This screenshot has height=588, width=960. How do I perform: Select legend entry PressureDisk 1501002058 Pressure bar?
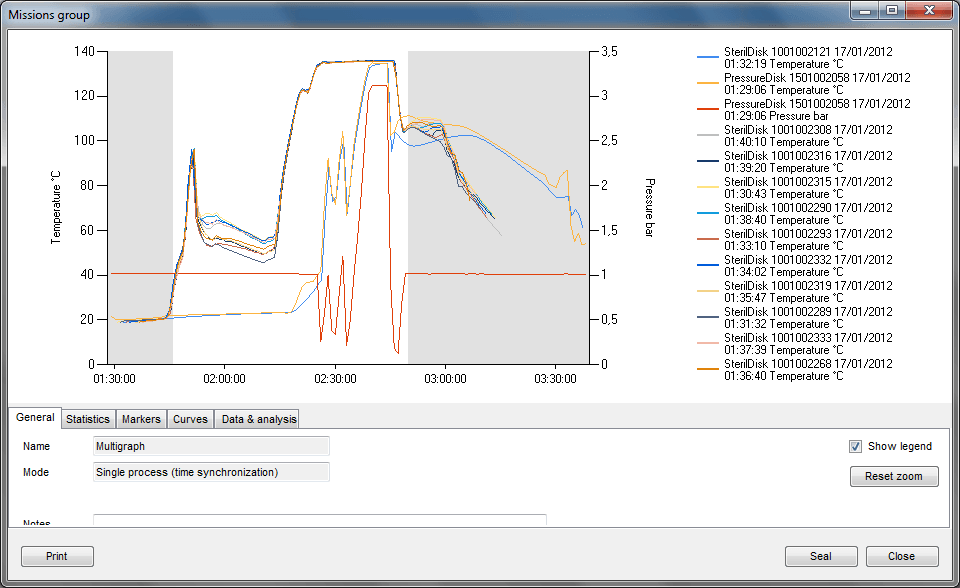point(810,109)
